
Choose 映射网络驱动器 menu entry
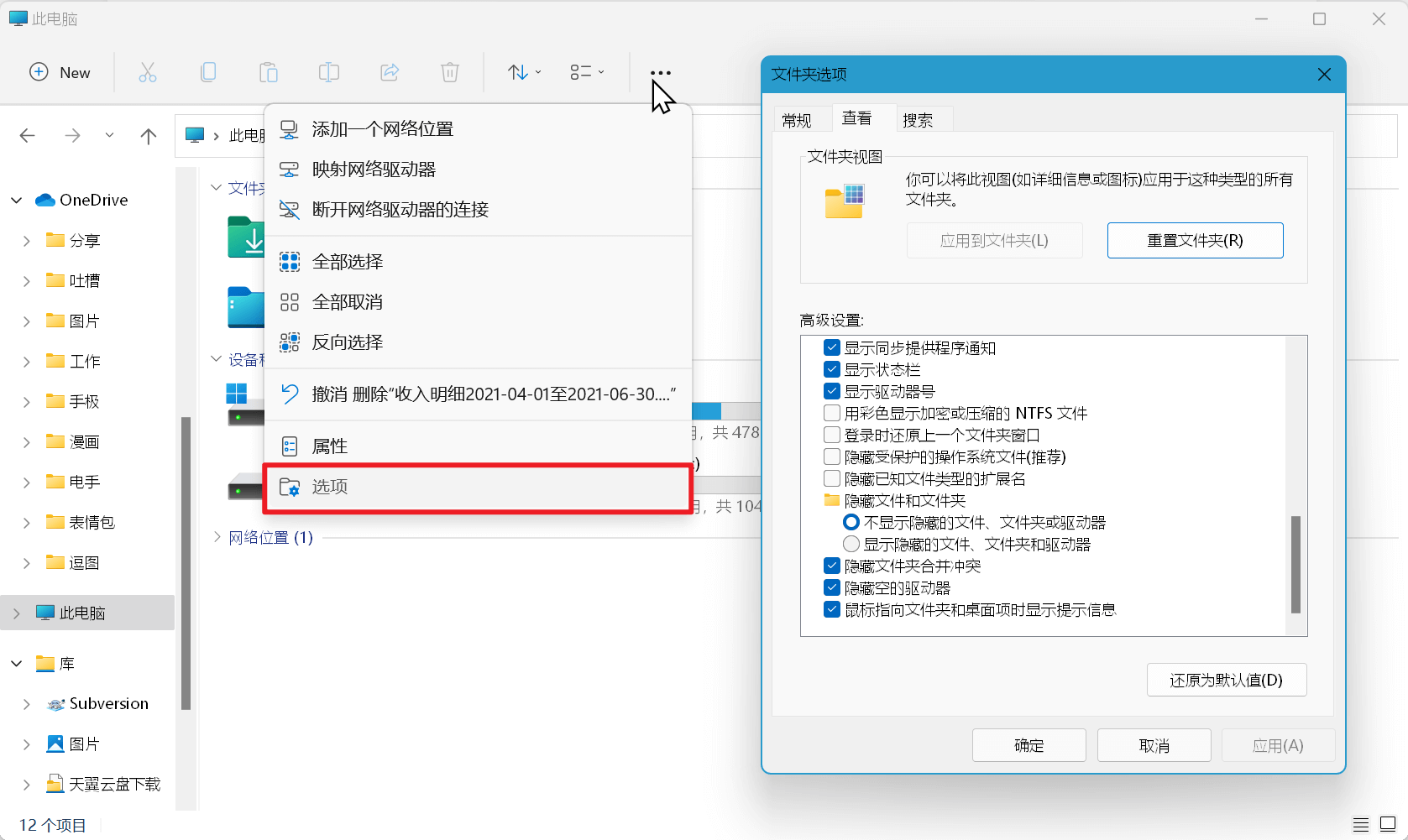click(374, 170)
